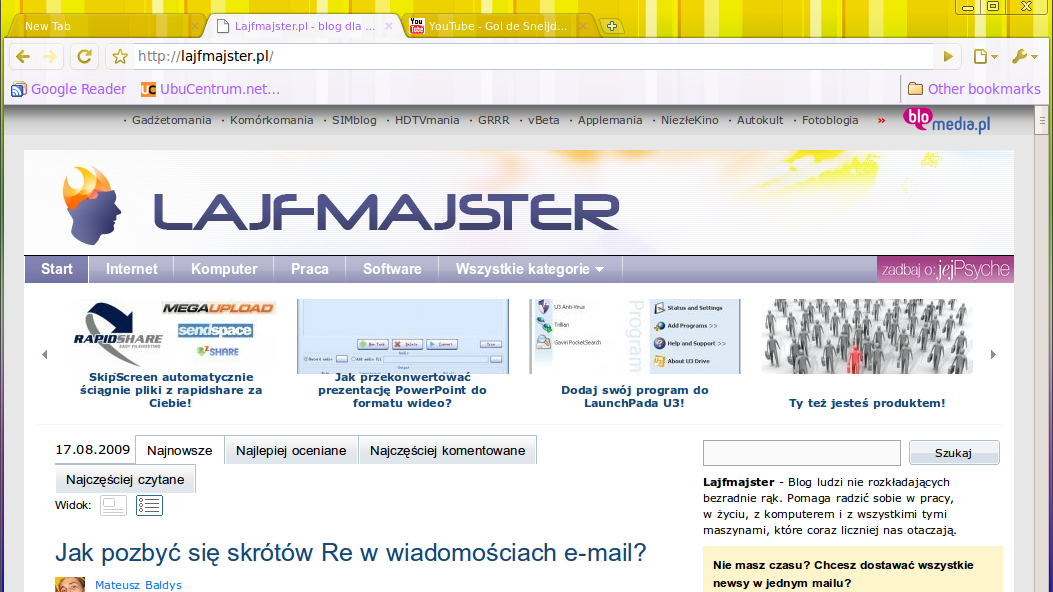
Task: Go back using the back arrow
Action: pos(22,56)
